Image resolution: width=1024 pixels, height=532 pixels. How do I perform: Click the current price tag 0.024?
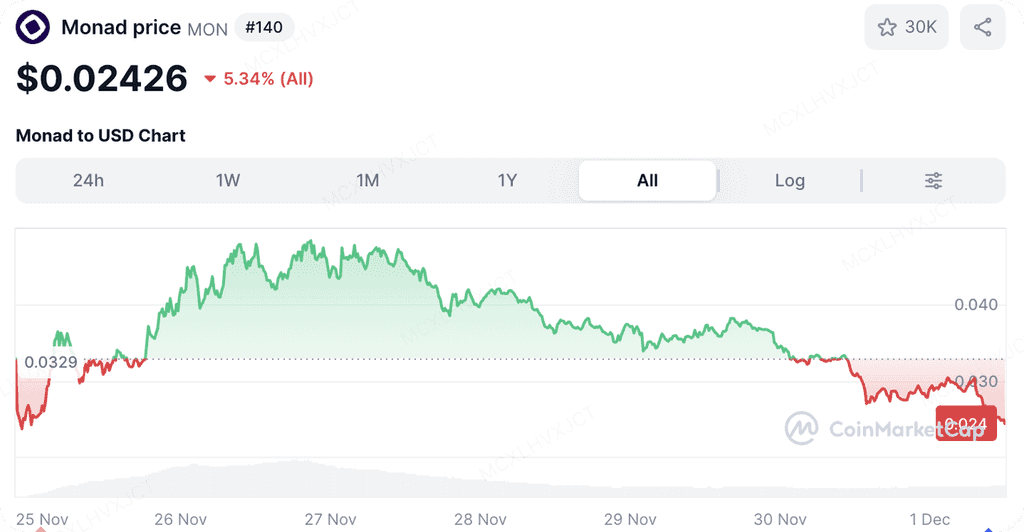point(966,423)
